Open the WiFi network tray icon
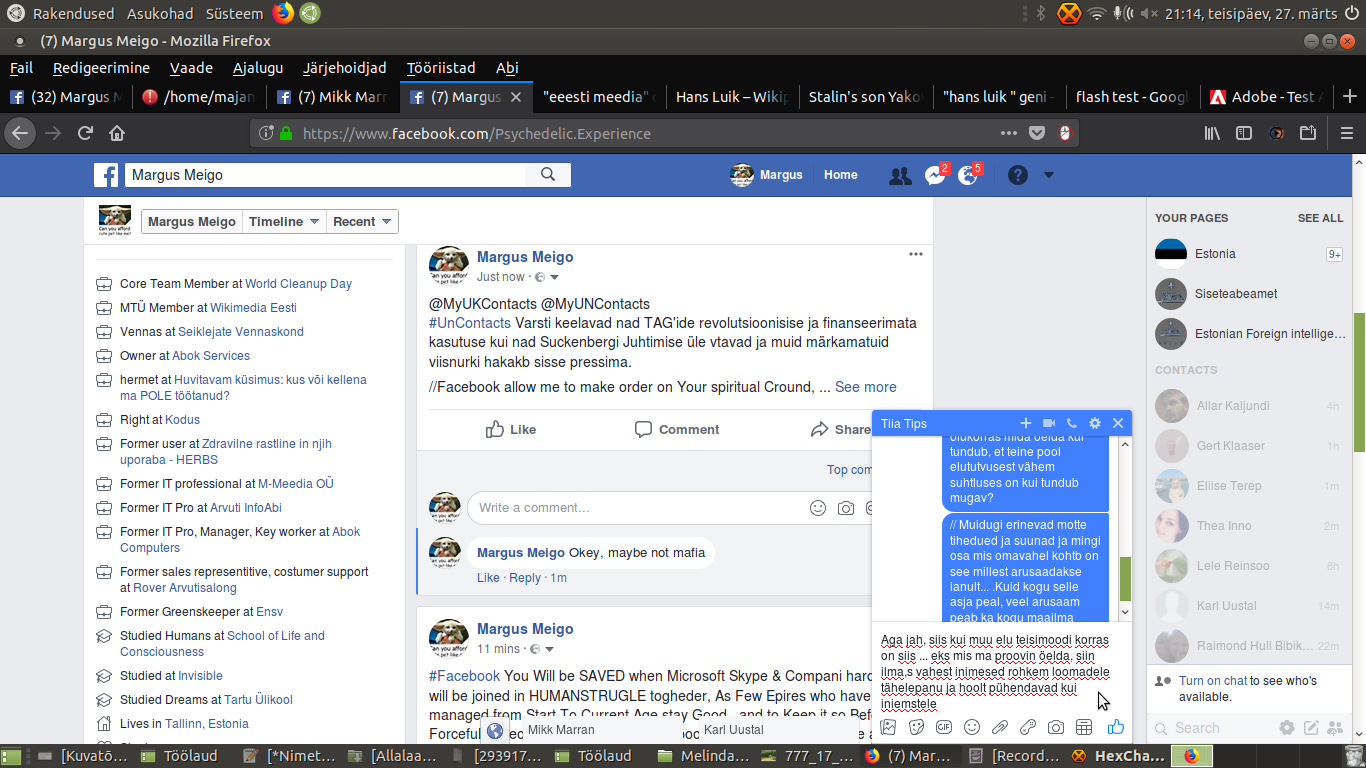The width and height of the screenshot is (1366, 768). [x=1097, y=14]
